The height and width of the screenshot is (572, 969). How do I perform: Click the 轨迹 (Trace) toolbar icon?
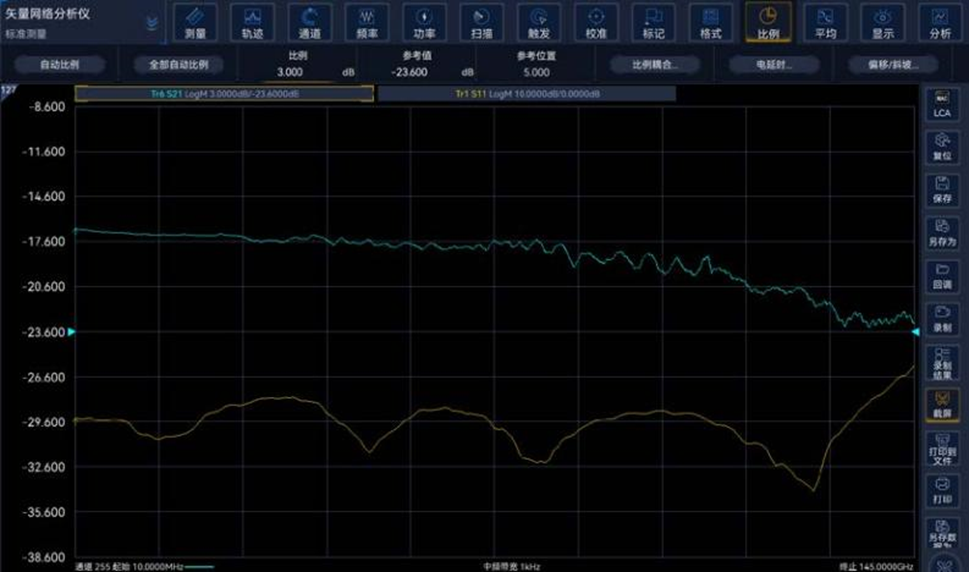click(252, 21)
